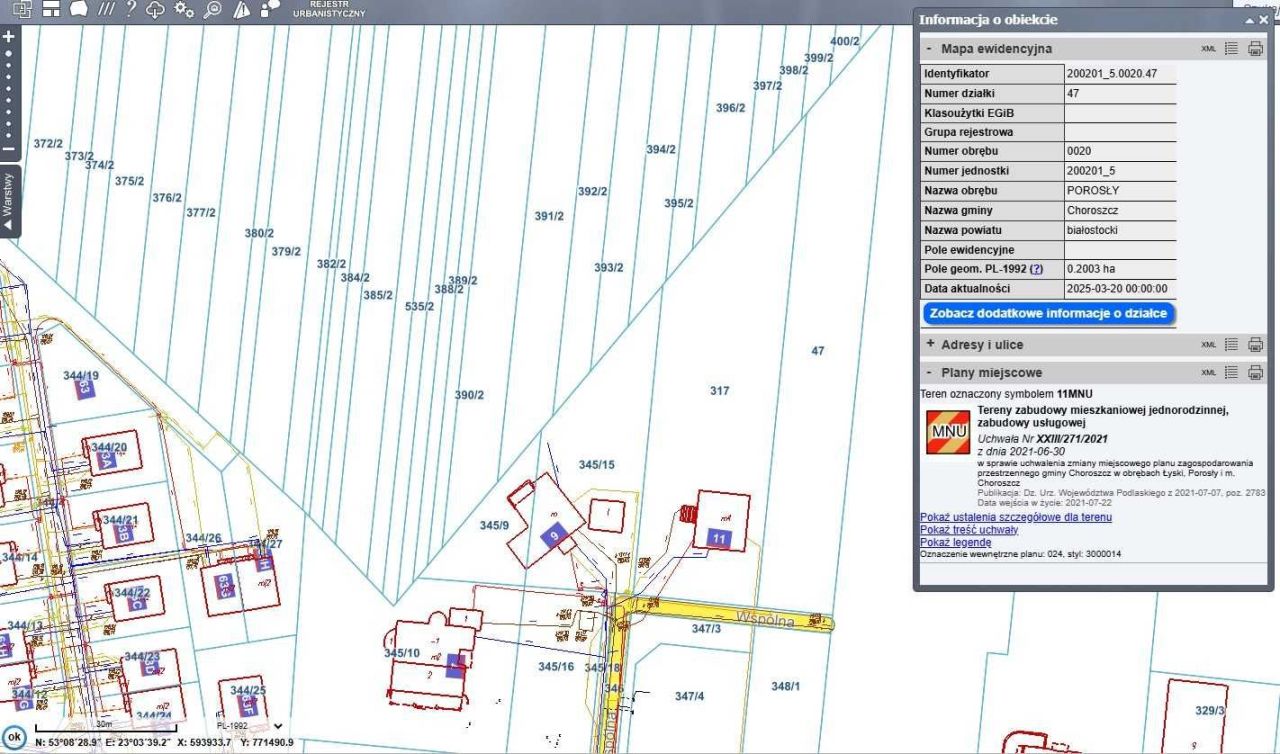Collapse the Mapa ewidencyjna section
The width and height of the screenshot is (1280, 754).
(x=930, y=48)
